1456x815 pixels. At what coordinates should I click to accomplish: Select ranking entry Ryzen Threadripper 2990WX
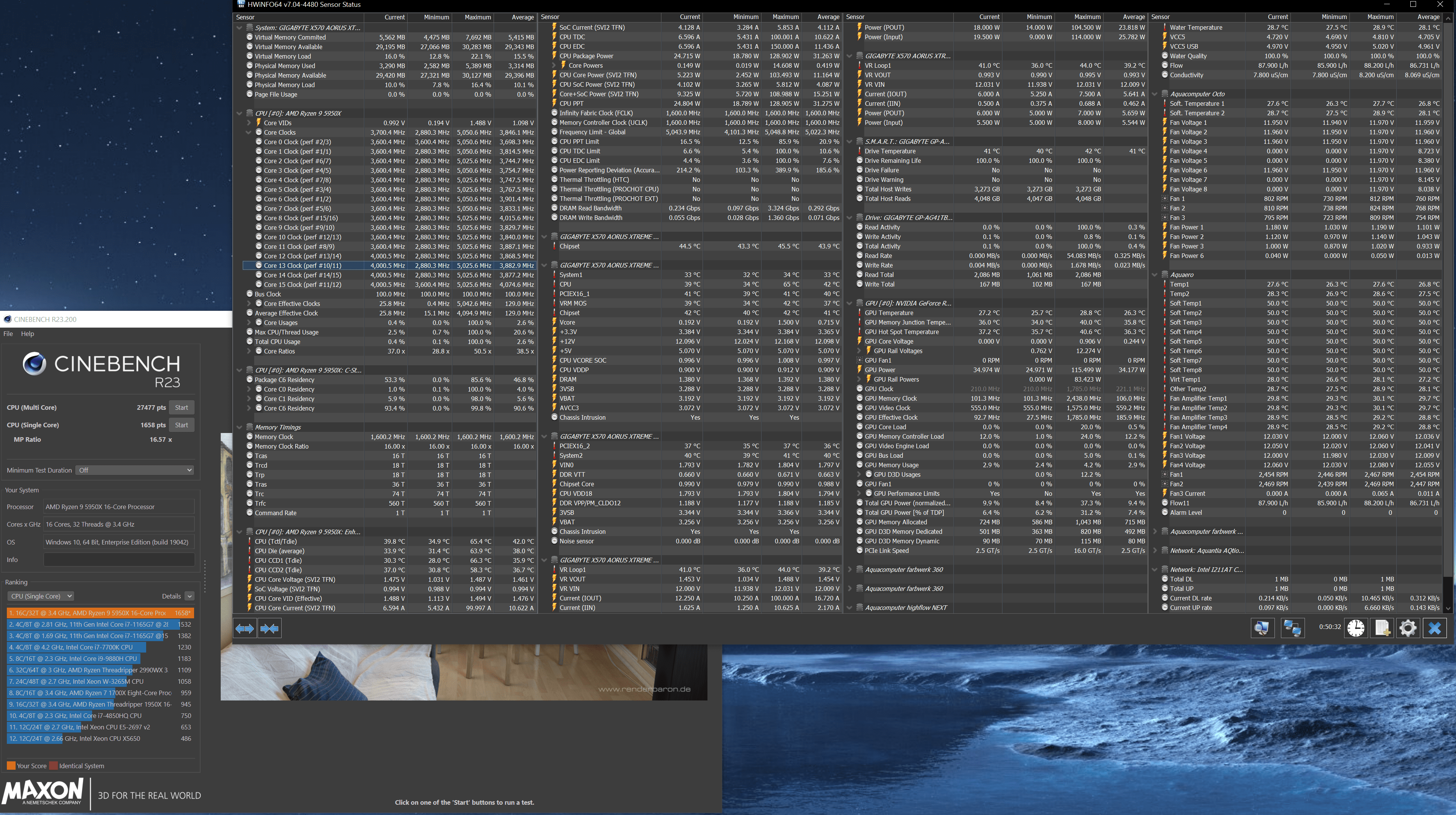(100, 670)
